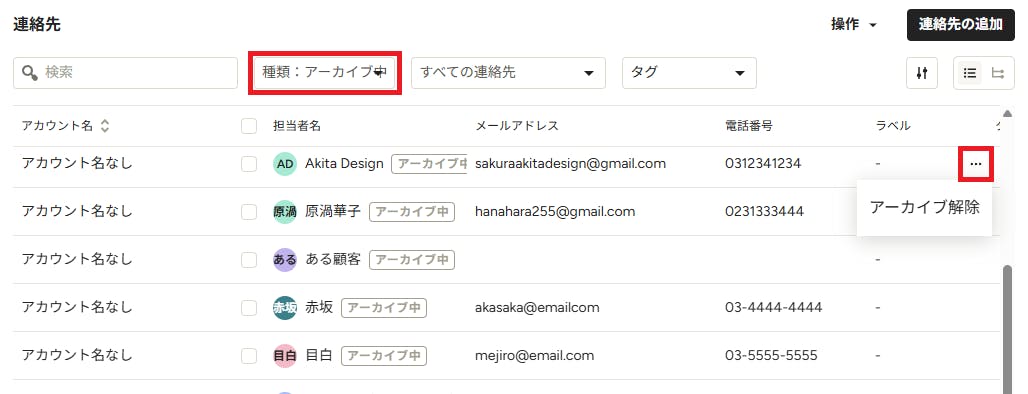
Task: Click the 赤坂 avatar icon
Action: 285,307
